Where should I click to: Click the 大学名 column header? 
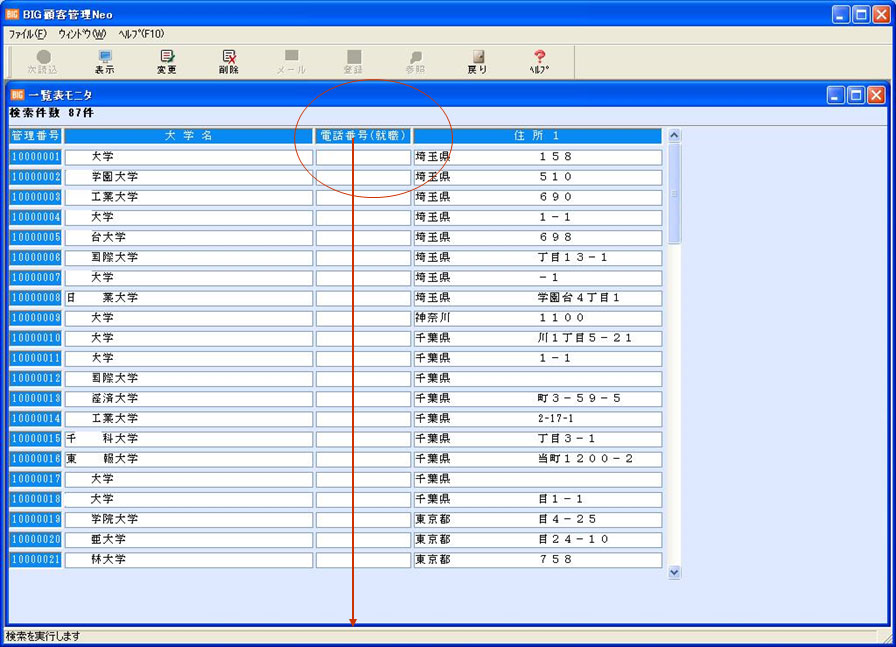click(x=189, y=136)
